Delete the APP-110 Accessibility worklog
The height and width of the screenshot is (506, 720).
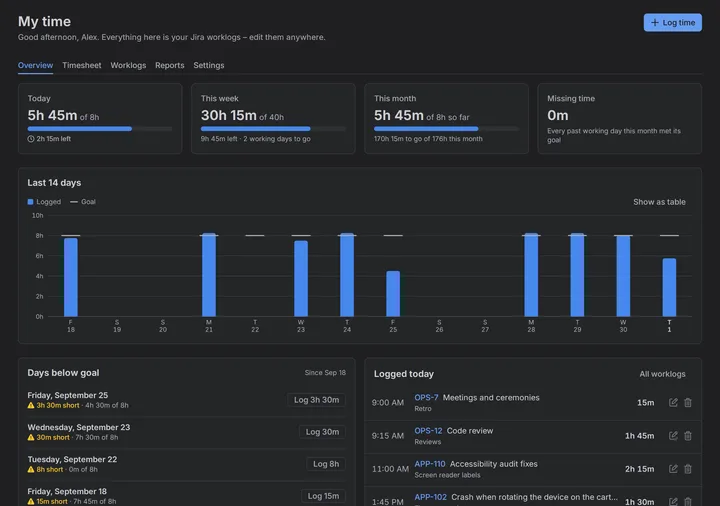pos(688,469)
